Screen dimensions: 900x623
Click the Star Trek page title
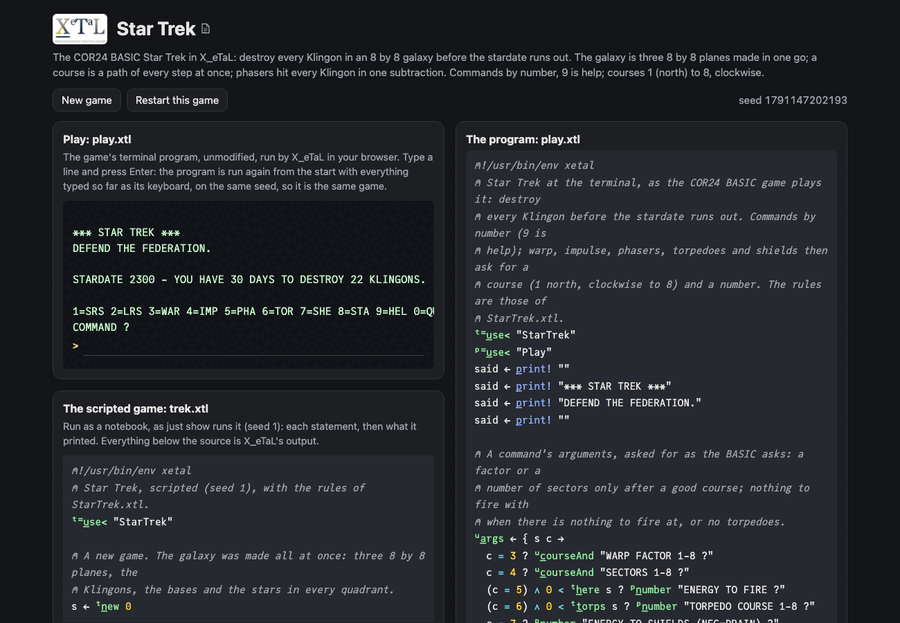click(156, 29)
